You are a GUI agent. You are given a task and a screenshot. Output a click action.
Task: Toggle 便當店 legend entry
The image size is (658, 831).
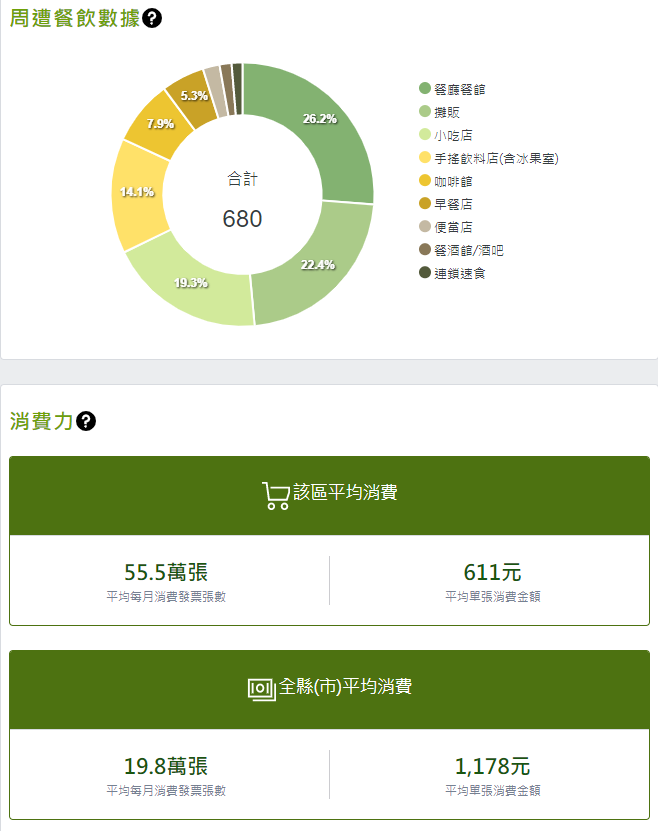tap(446, 227)
